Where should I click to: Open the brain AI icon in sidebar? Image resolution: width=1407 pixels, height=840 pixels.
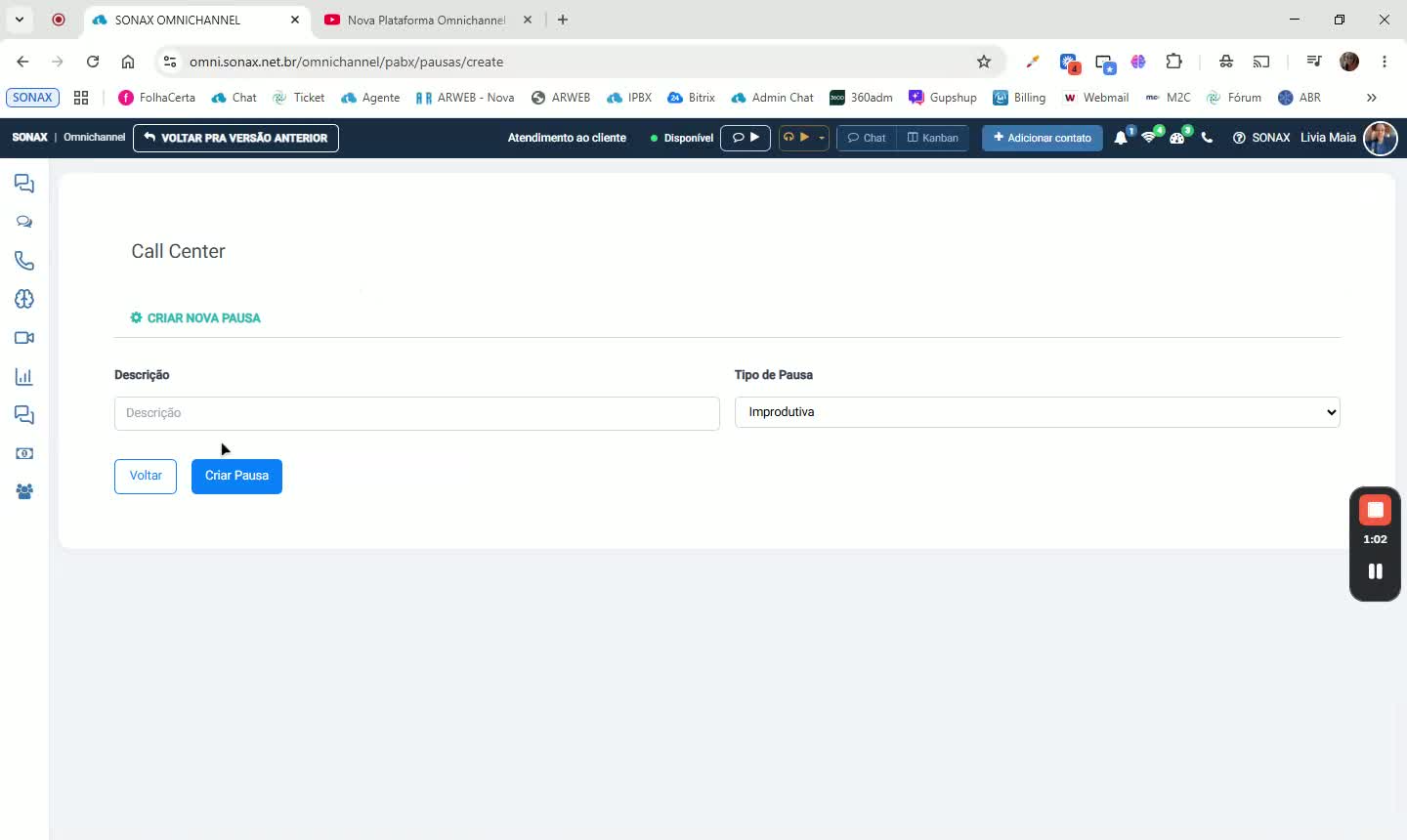24,299
